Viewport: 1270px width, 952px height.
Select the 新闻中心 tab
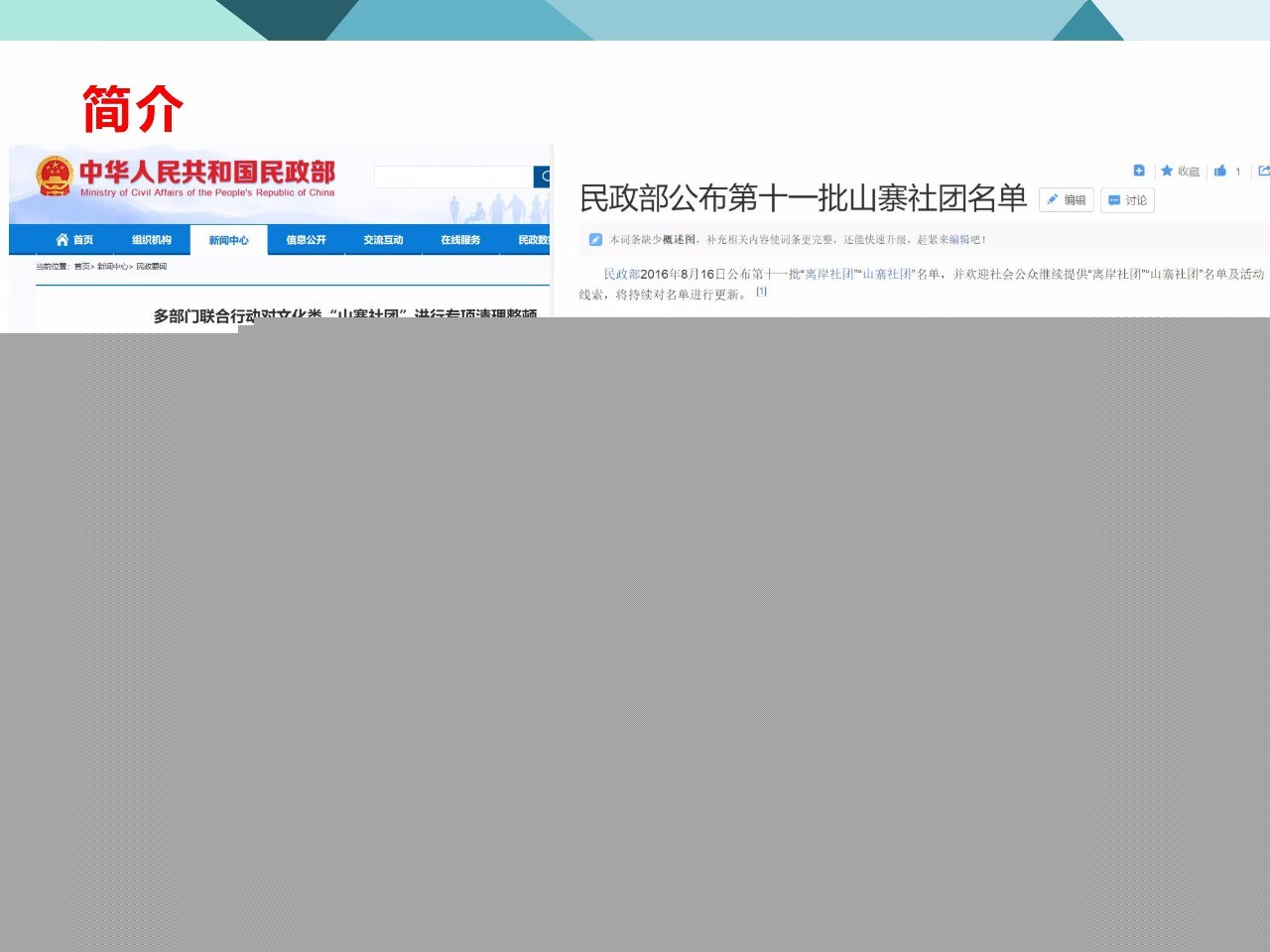229,240
